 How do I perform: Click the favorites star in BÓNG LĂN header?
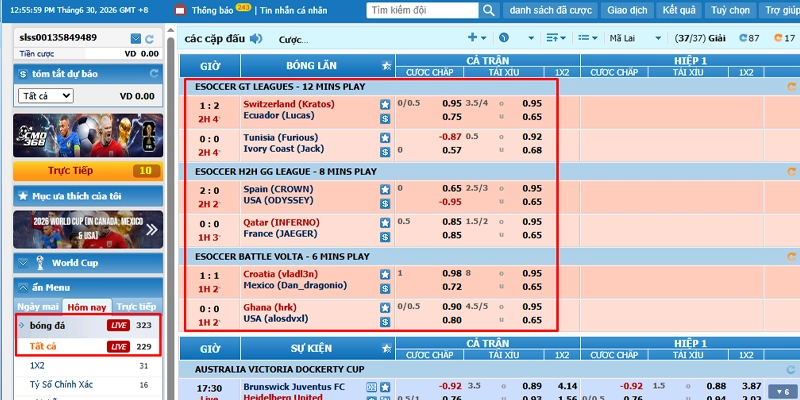click(387, 65)
